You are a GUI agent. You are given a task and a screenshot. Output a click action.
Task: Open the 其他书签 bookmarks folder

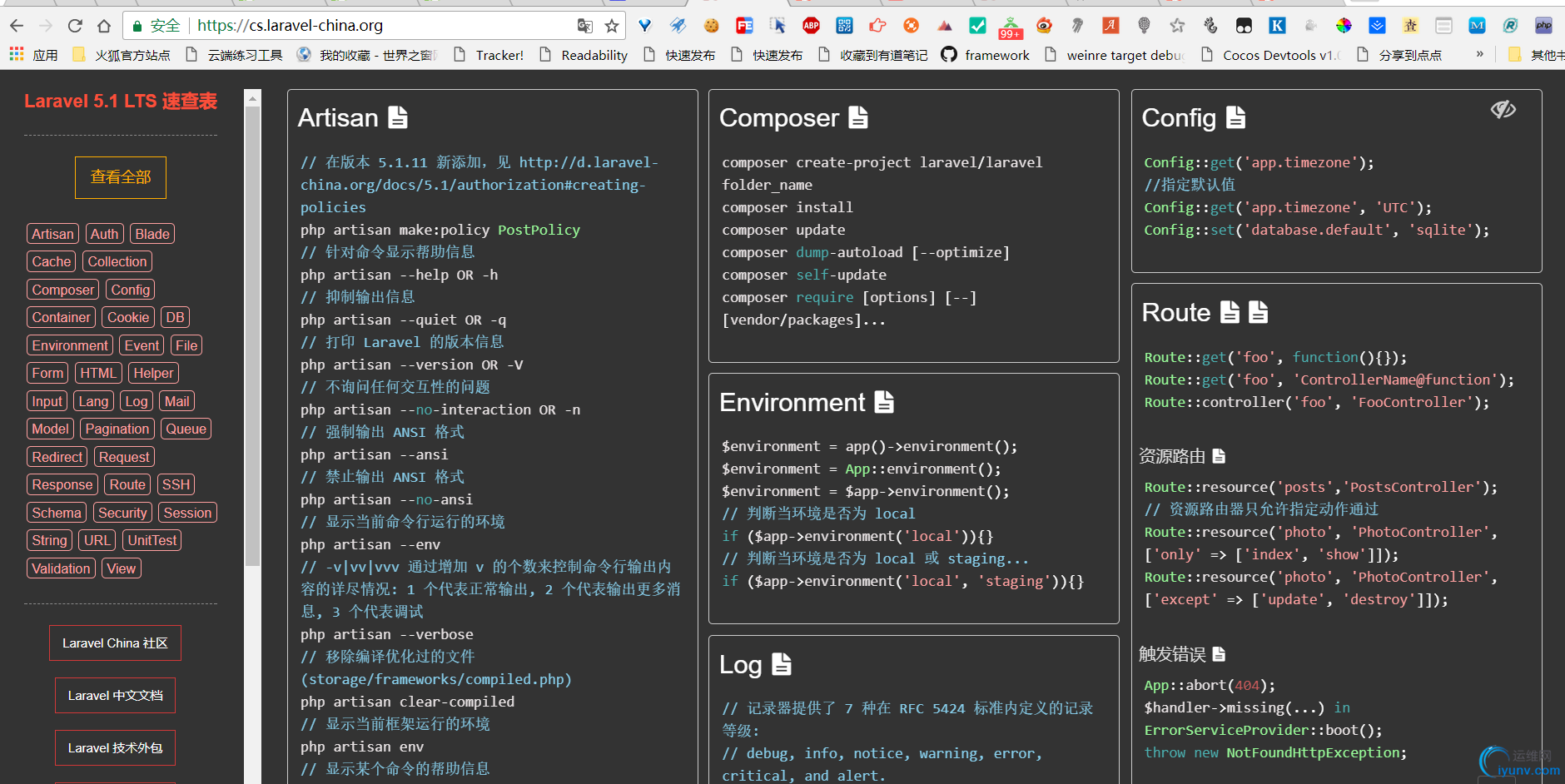pos(1538,55)
